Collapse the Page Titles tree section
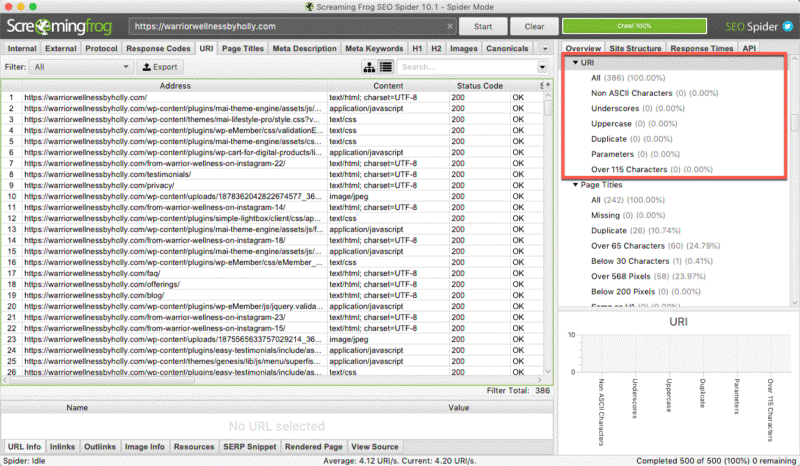The width and height of the screenshot is (800, 466). tap(576, 185)
